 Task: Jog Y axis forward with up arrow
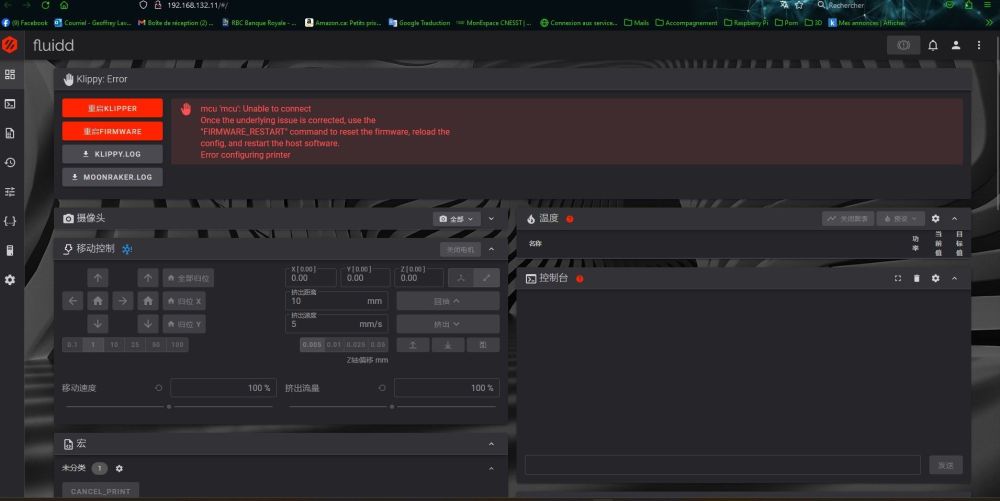(x=98, y=278)
